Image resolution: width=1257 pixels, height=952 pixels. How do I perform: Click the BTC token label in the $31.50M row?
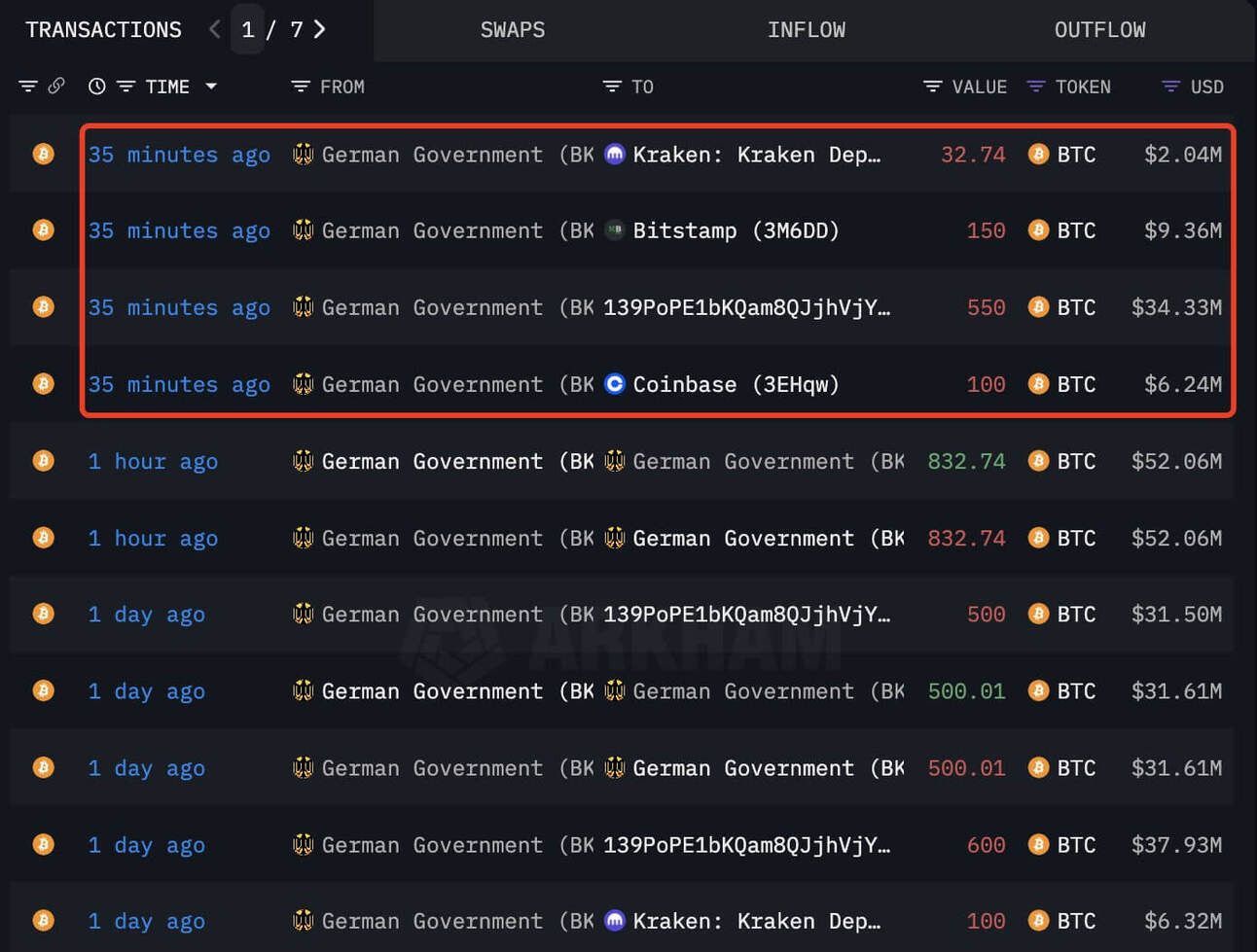(x=1076, y=614)
